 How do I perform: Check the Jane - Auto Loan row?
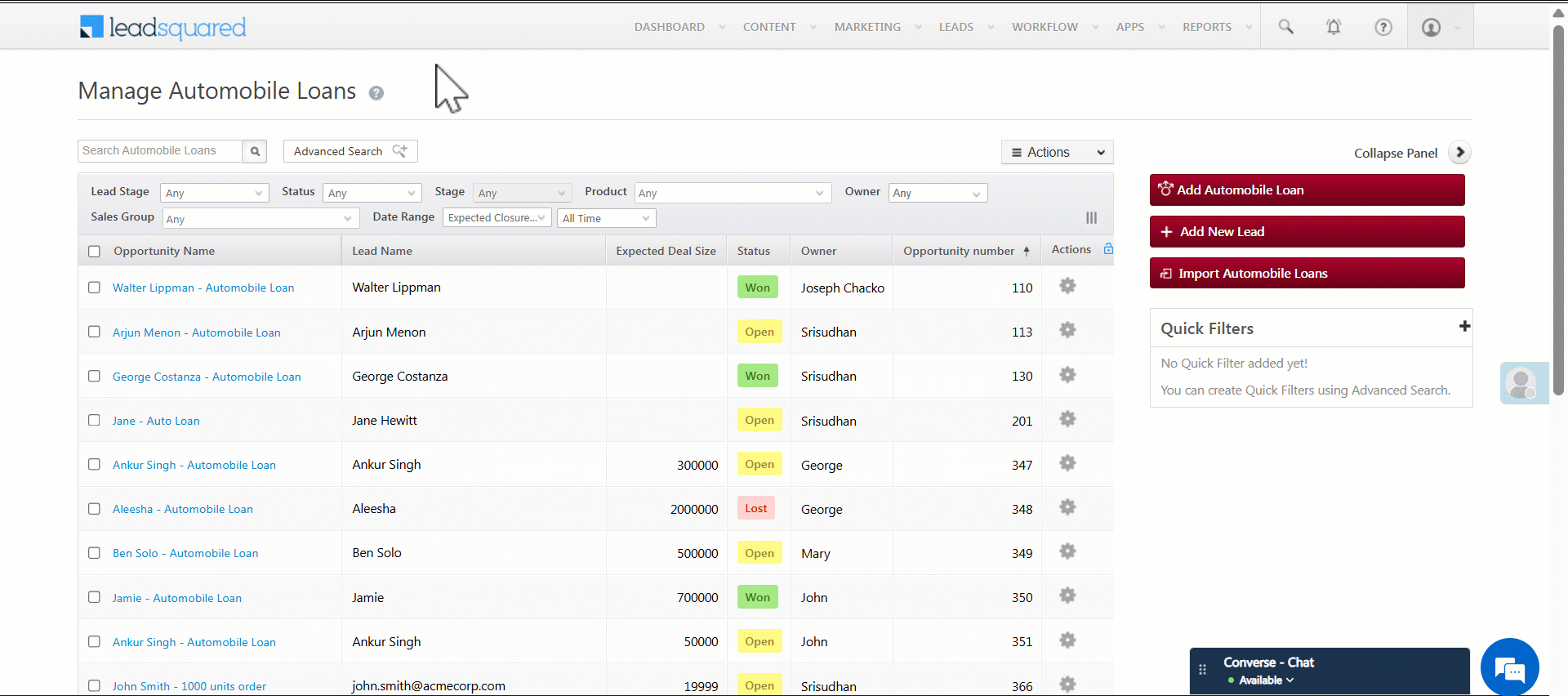click(94, 420)
